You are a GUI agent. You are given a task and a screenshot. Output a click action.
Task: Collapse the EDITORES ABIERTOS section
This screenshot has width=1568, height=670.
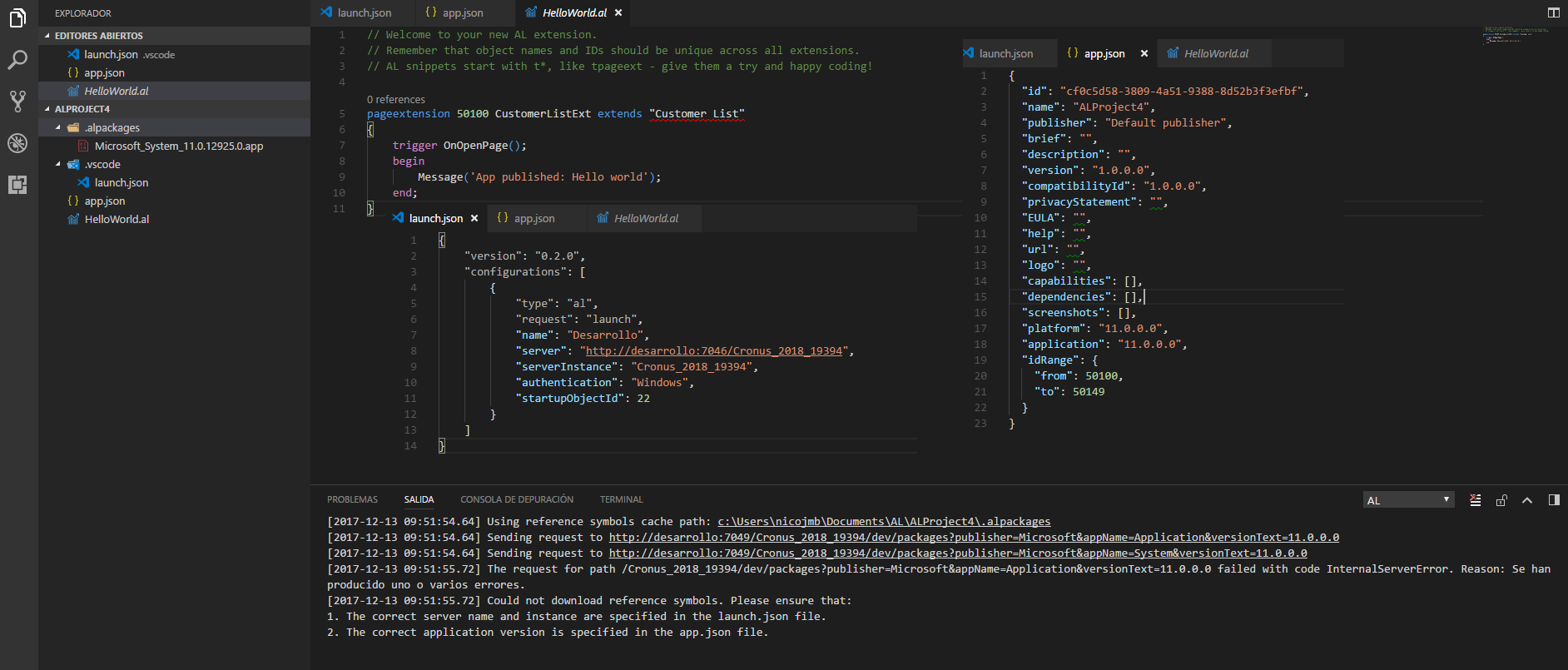(x=174, y=36)
